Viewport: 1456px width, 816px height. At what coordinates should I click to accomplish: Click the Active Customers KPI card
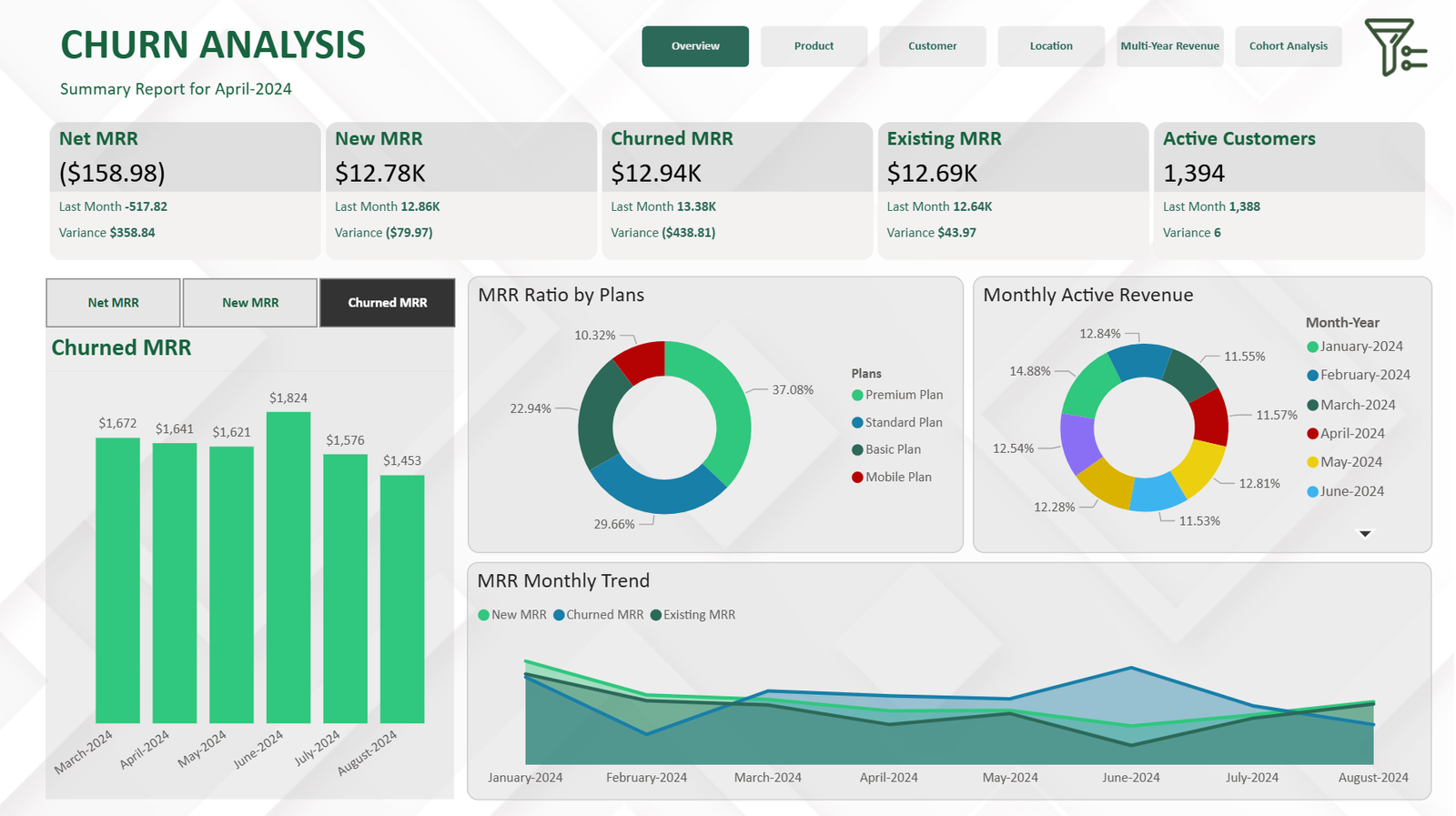[1289, 190]
